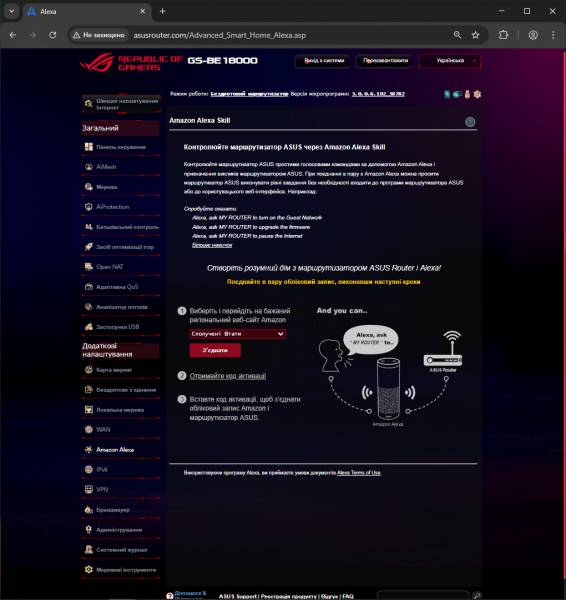
Task: Click the get activation code link
Action: (x=228, y=376)
